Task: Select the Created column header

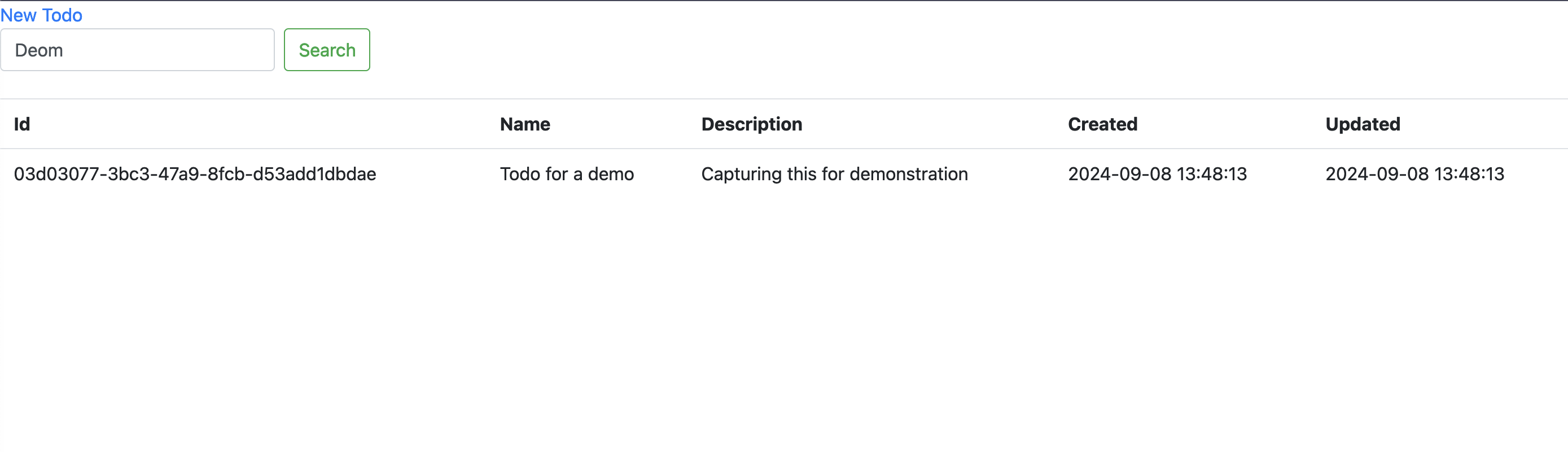Action: [x=1102, y=124]
